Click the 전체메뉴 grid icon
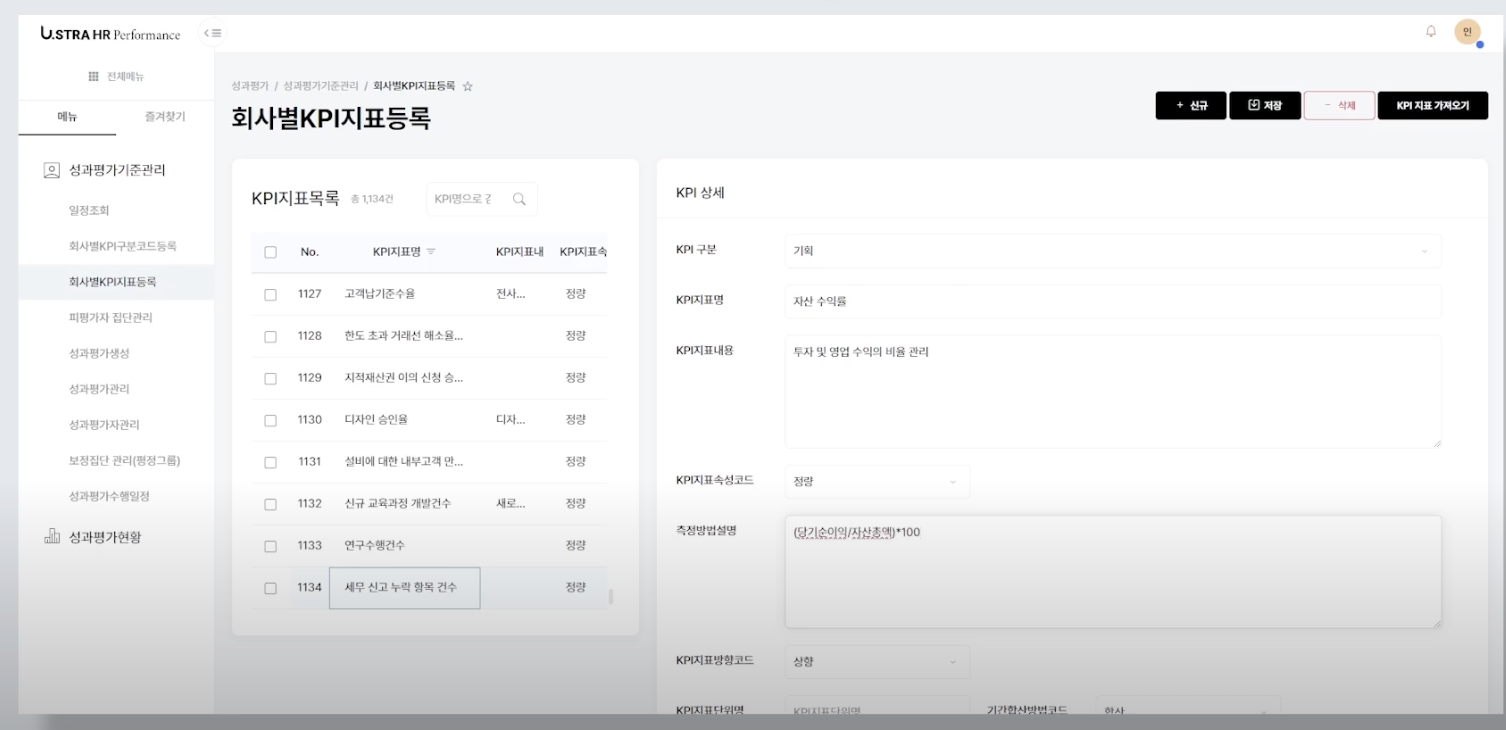 (94, 77)
